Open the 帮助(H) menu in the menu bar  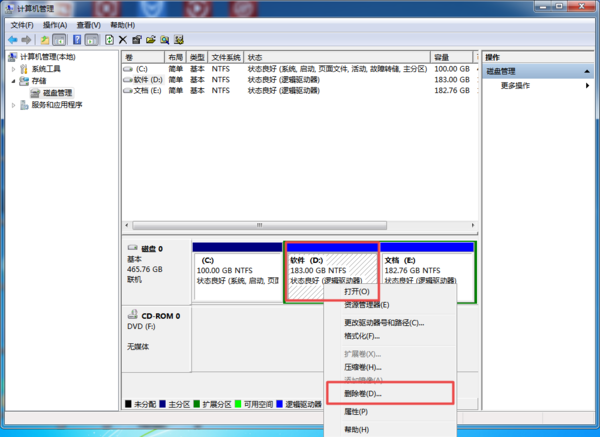tap(122, 25)
